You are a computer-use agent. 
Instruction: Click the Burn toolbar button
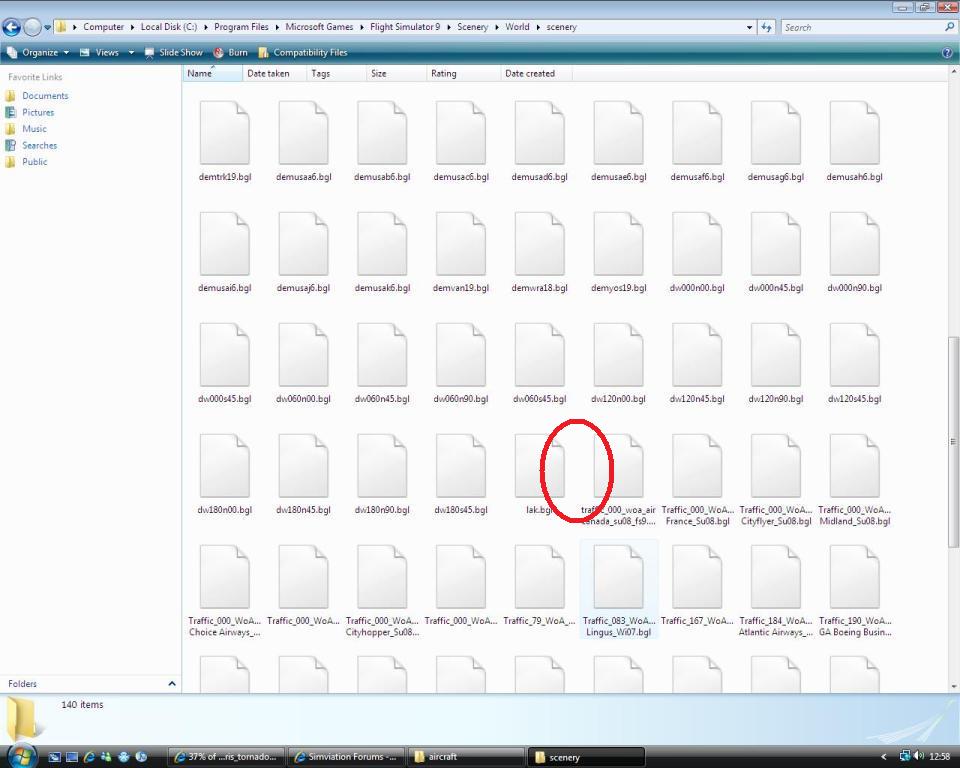(230, 52)
